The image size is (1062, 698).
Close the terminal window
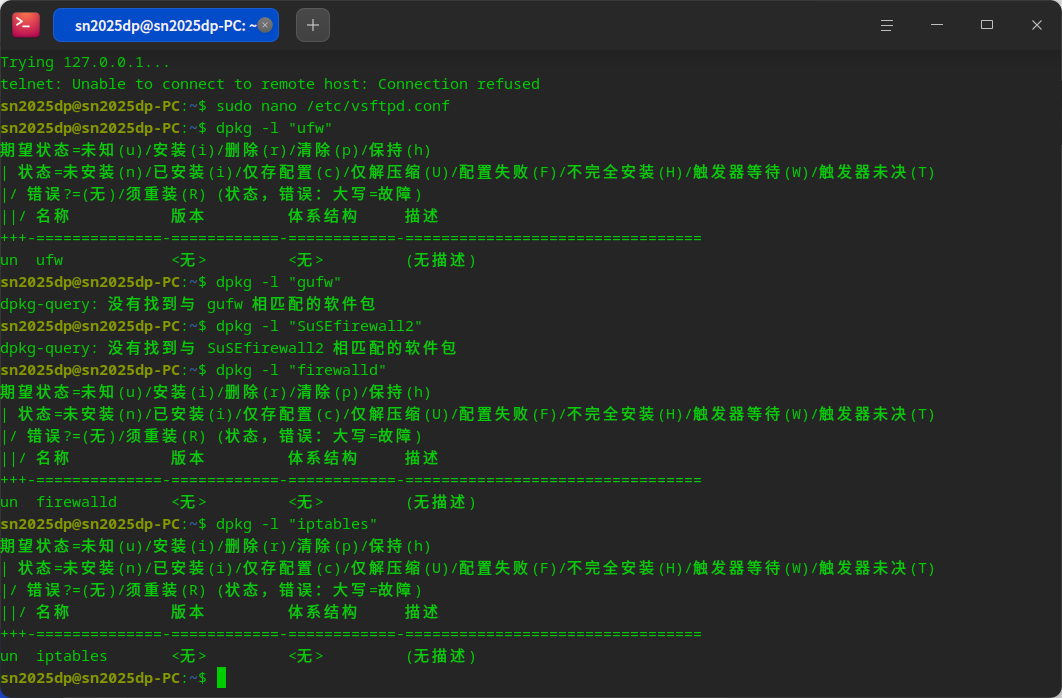[x=1037, y=25]
